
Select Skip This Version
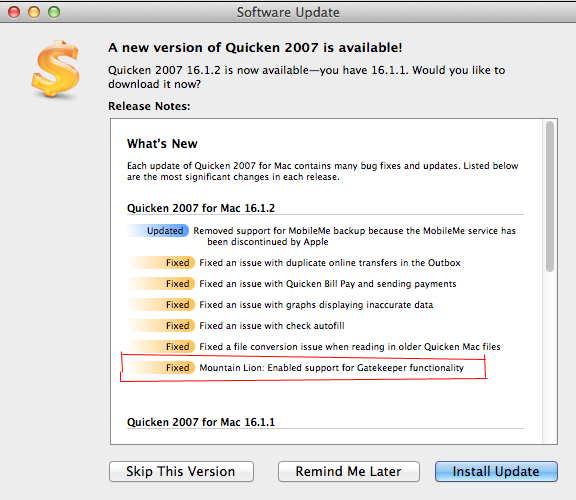(181, 471)
